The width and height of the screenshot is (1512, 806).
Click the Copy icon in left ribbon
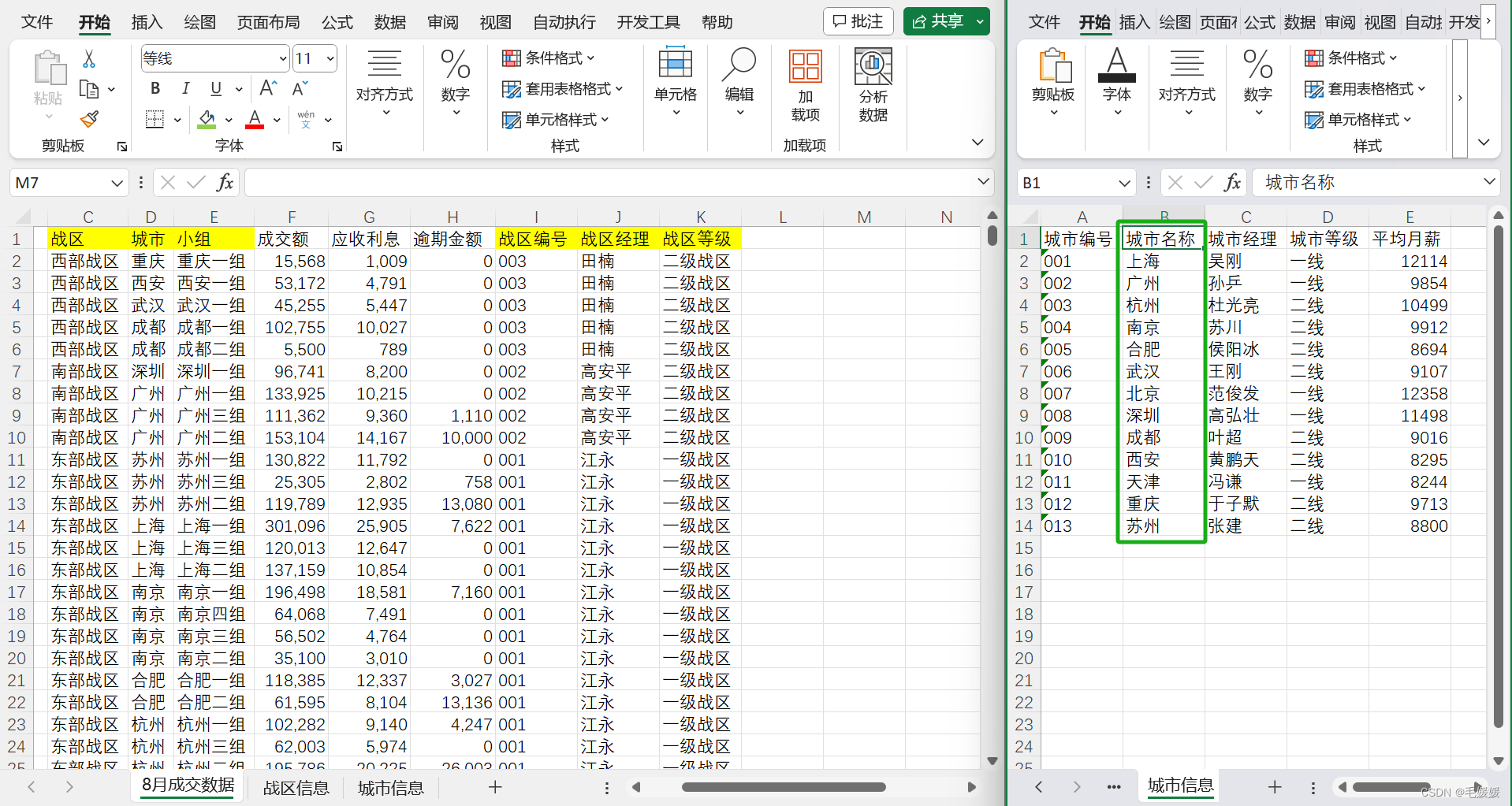(89, 89)
